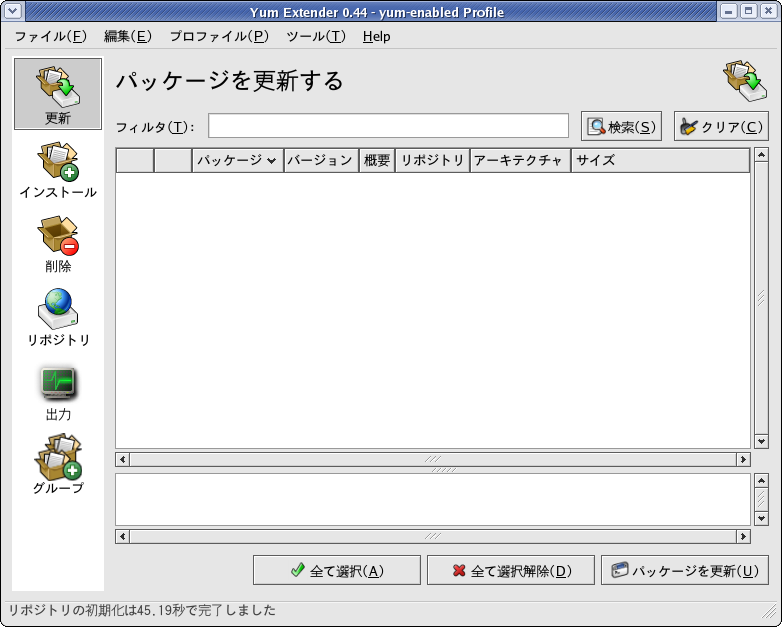
Task: Click the クリア(C) clear button
Action: [721, 126]
